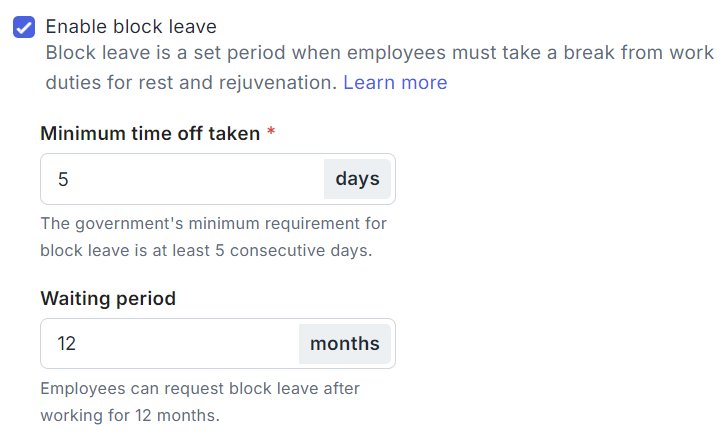Image resolution: width=721 pixels, height=436 pixels.
Task: Click the "months" unit suffix
Action: pos(345,344)
